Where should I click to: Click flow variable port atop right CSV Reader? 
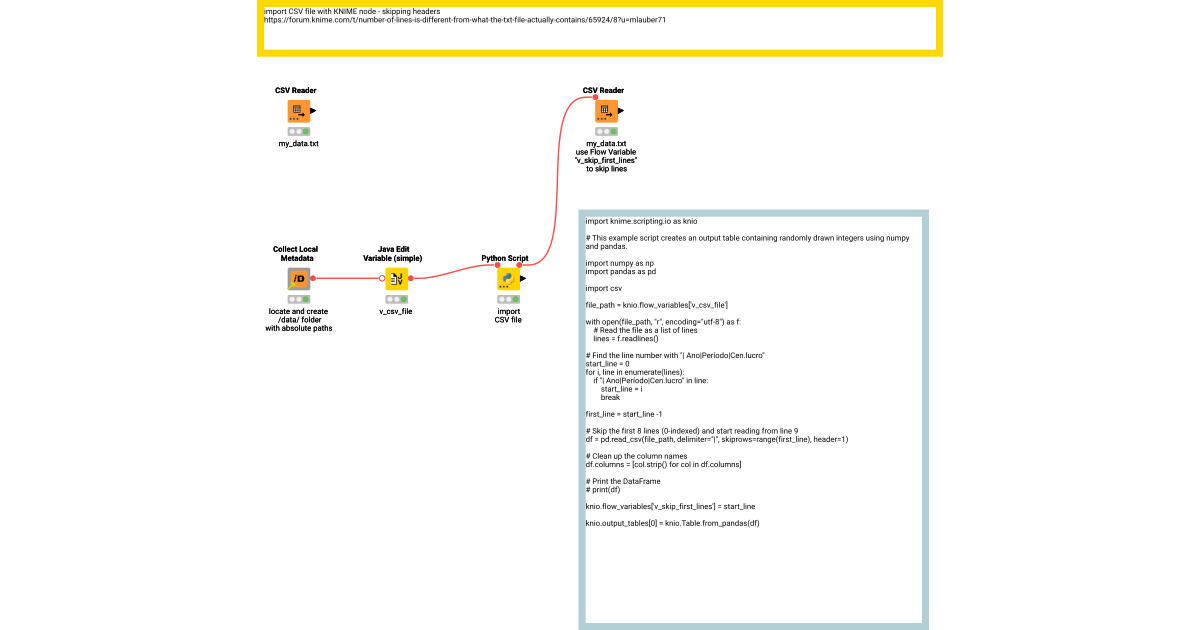click(x=595, y=97)
